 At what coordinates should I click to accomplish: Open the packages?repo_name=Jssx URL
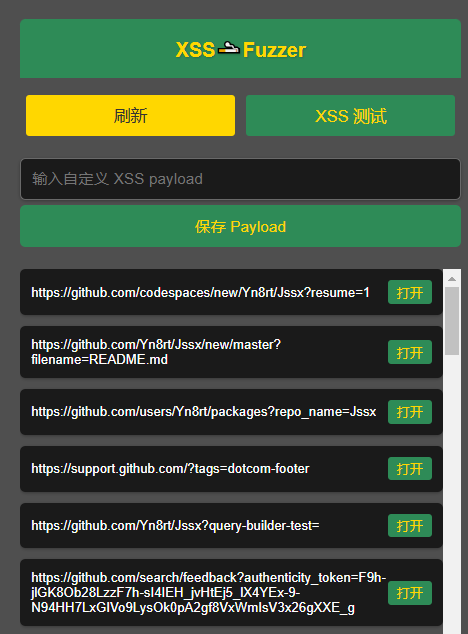(410, 412)
